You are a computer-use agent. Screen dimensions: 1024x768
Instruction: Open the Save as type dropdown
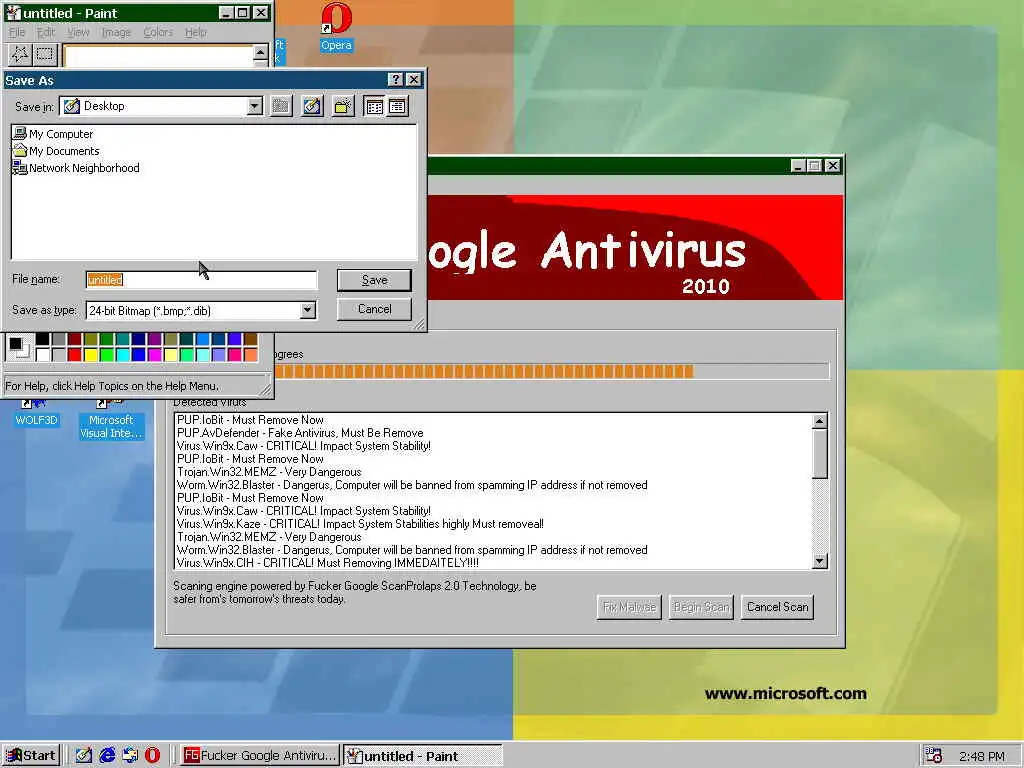[x=308, y=310]
